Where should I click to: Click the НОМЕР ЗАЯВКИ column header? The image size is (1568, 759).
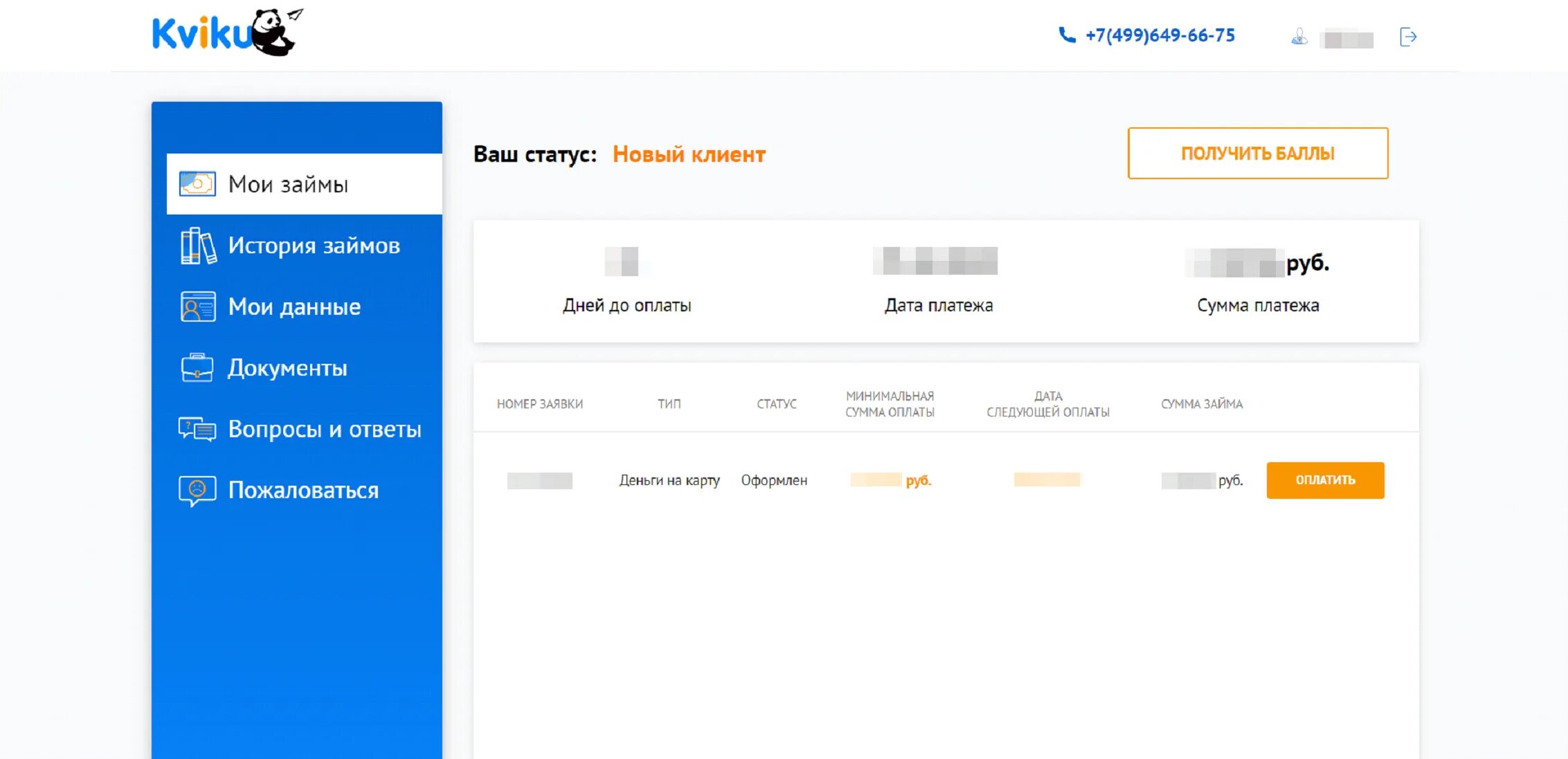540,404
